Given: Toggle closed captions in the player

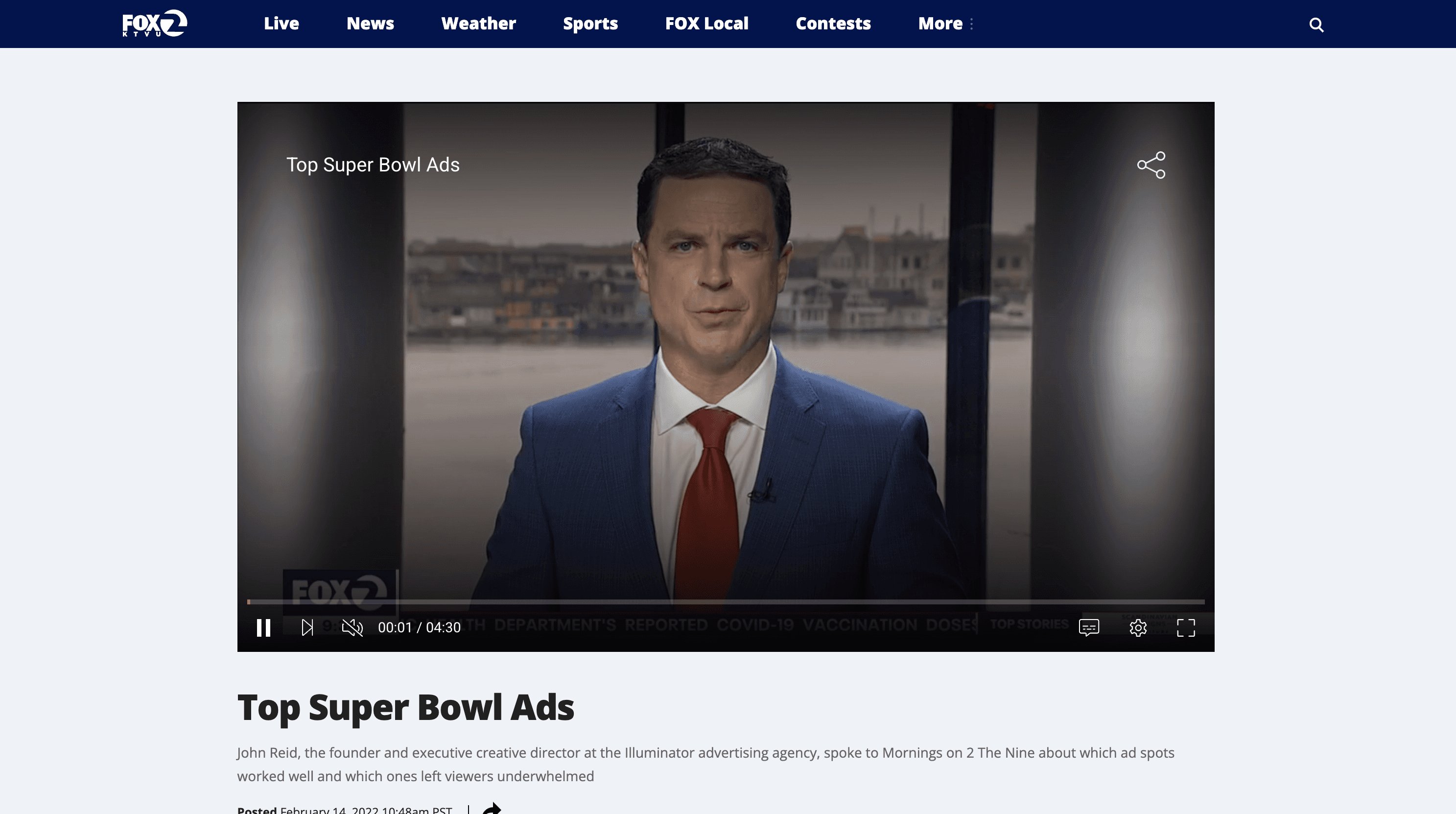Looking at the screenshot, I should tap(1089, 627).
